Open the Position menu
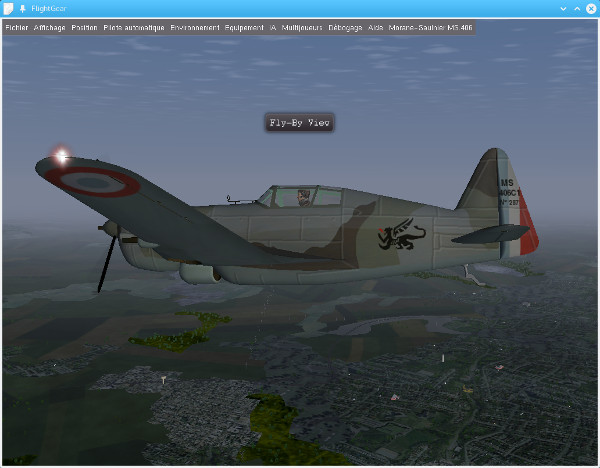This screenshot has width=600, height=468. (x=85, y=28)
